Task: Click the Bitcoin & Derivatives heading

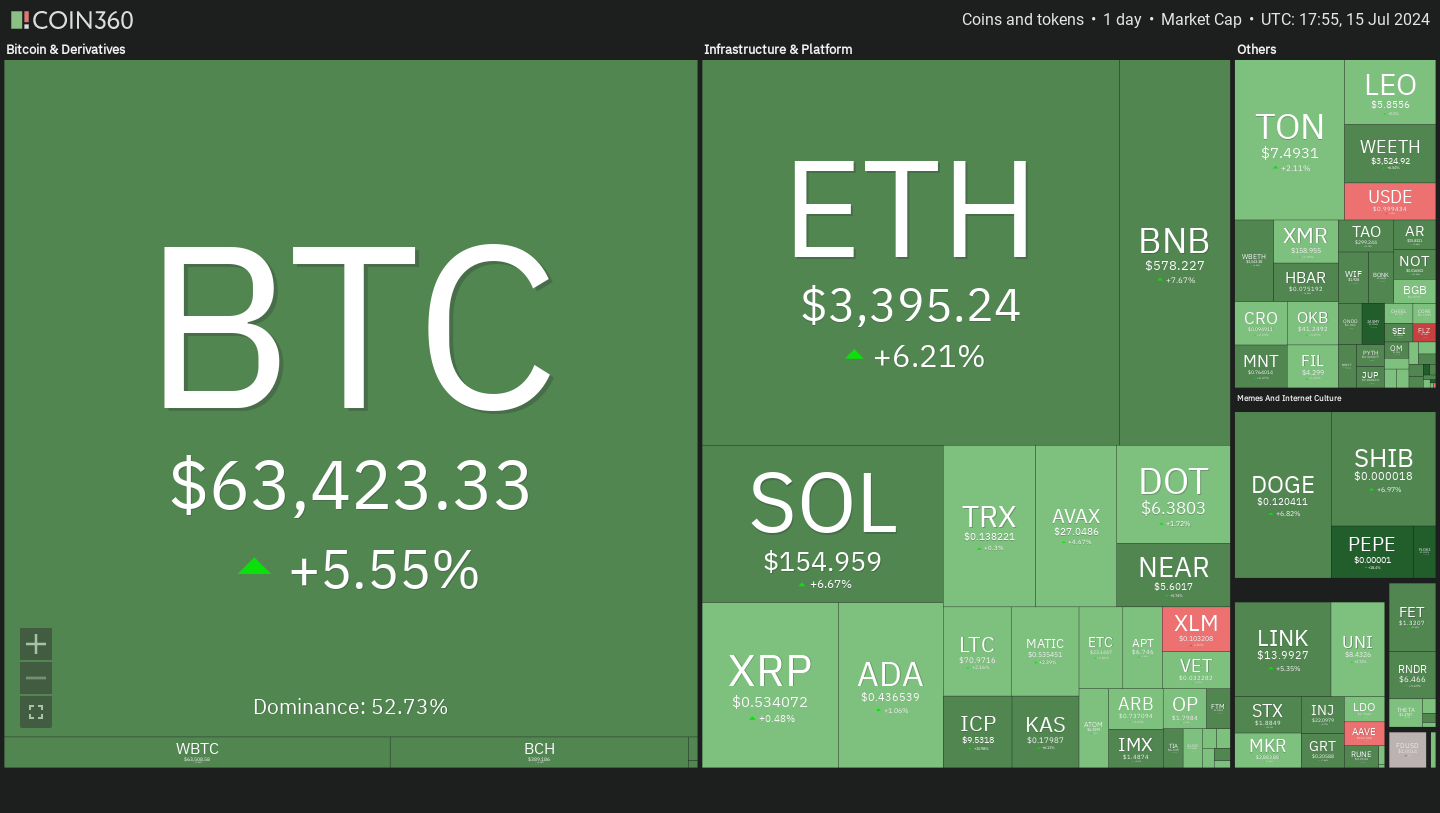Action: (66, 49)
